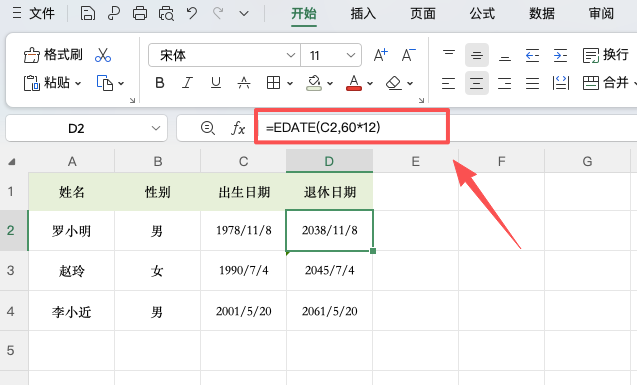This screenshot has width=637, height=385.
Task: Open the Borders dropdown arrow
Action: click(290, 84)
